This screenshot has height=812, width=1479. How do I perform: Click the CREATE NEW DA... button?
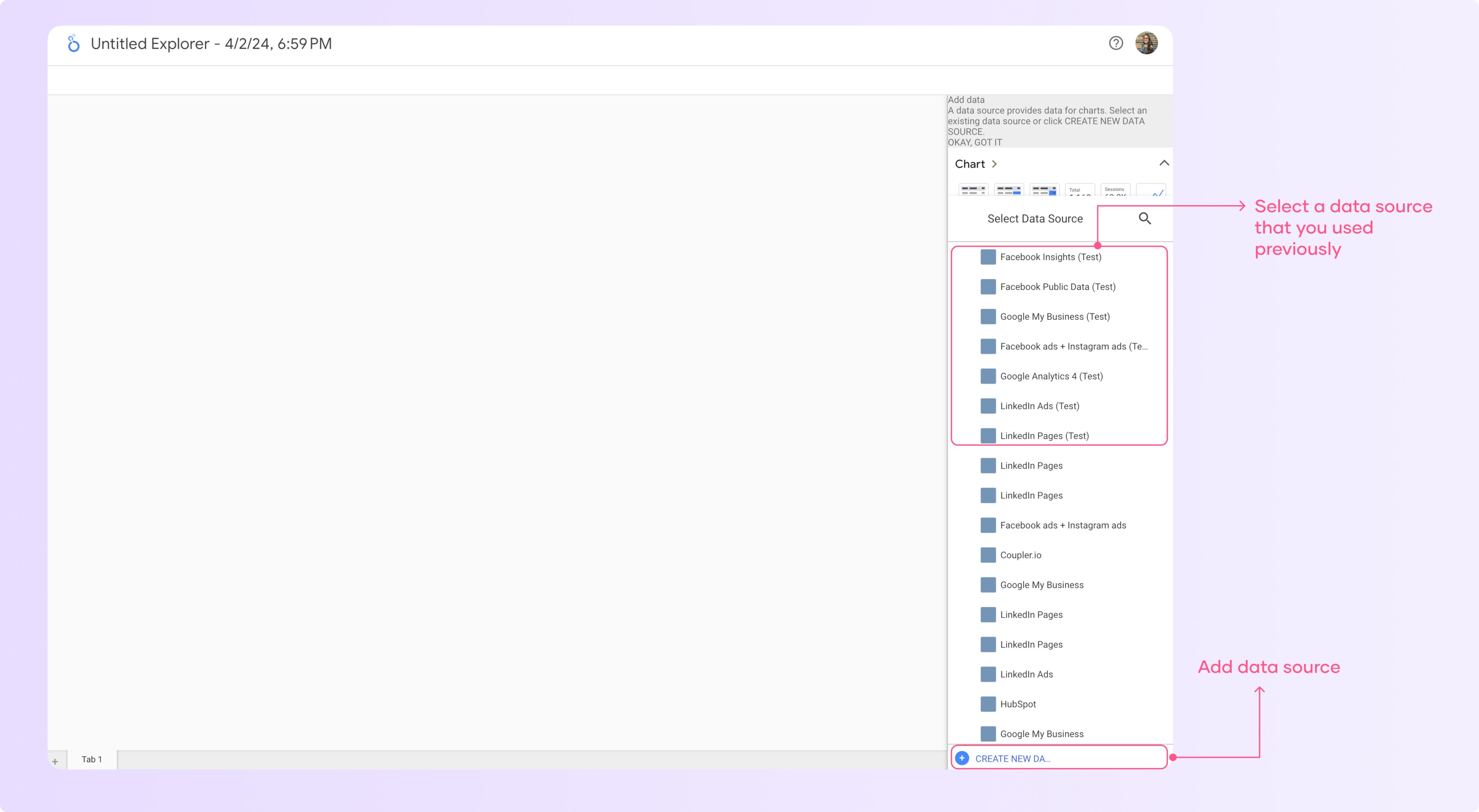[1059, 758]
